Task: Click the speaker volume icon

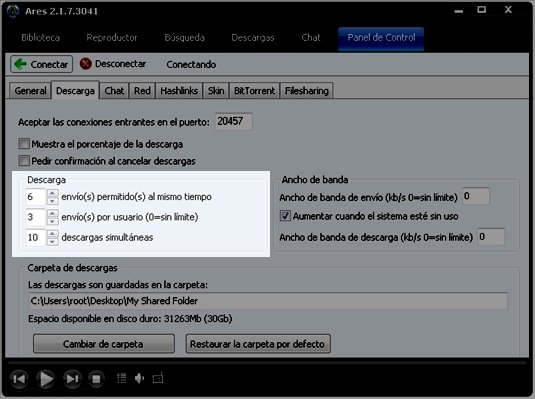Action: click(139, 378)
